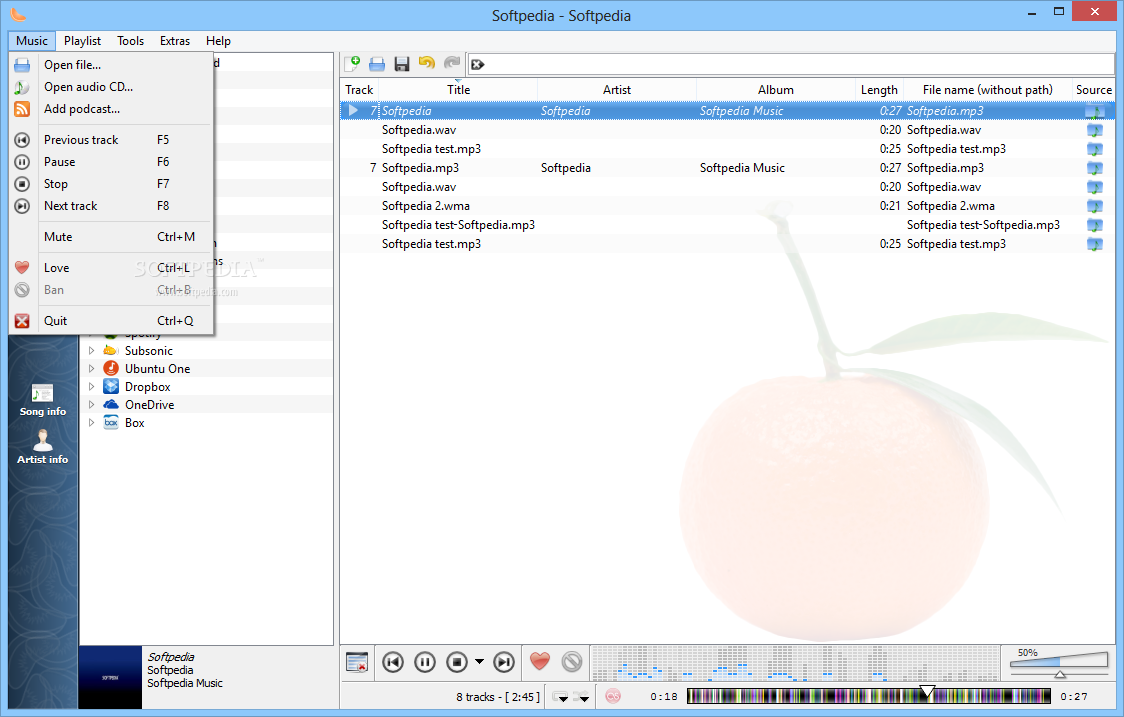1124x717 pixels.
Task: Toggle Mute in the Music menu
Action: pyautogui.click(x=111, y=237)
